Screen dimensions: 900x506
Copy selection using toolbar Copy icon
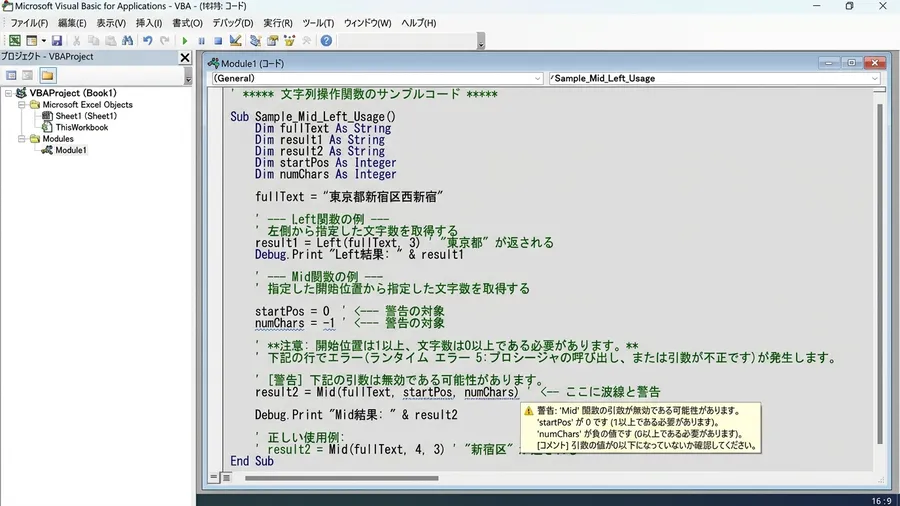click(x=93, y=41)
